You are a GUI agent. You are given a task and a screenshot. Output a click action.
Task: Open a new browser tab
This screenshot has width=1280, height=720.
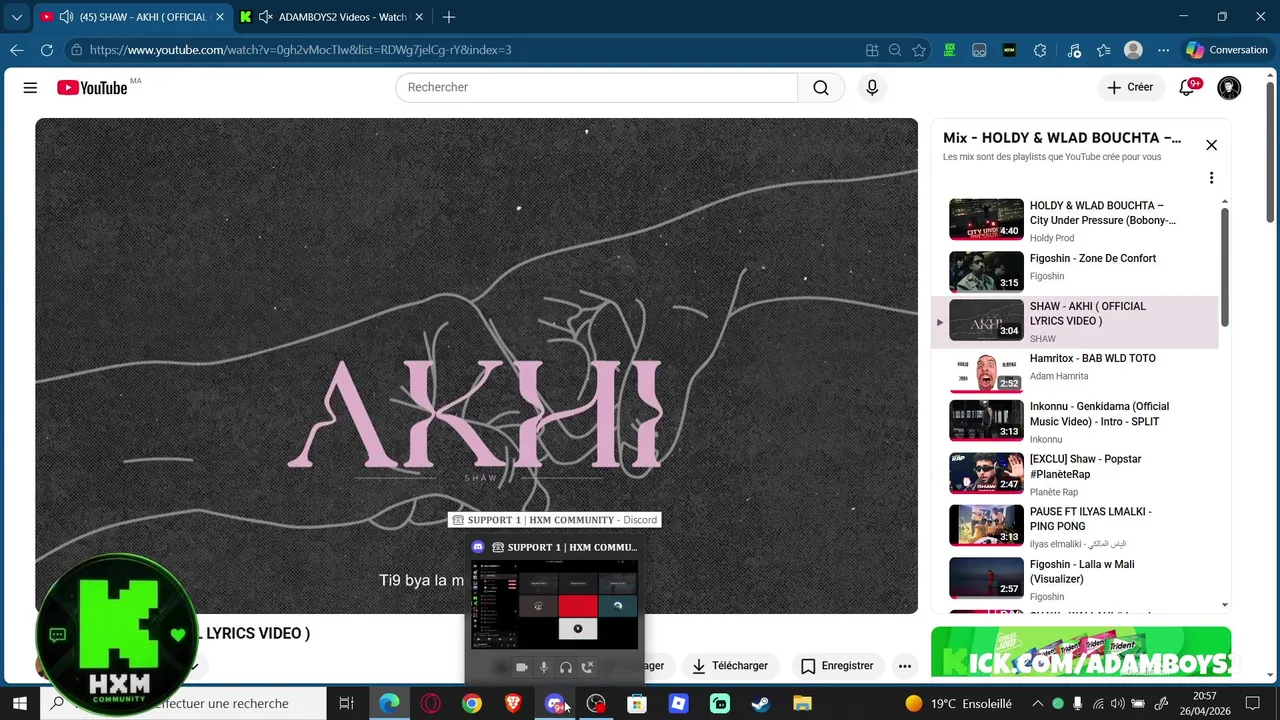[449, 17]
